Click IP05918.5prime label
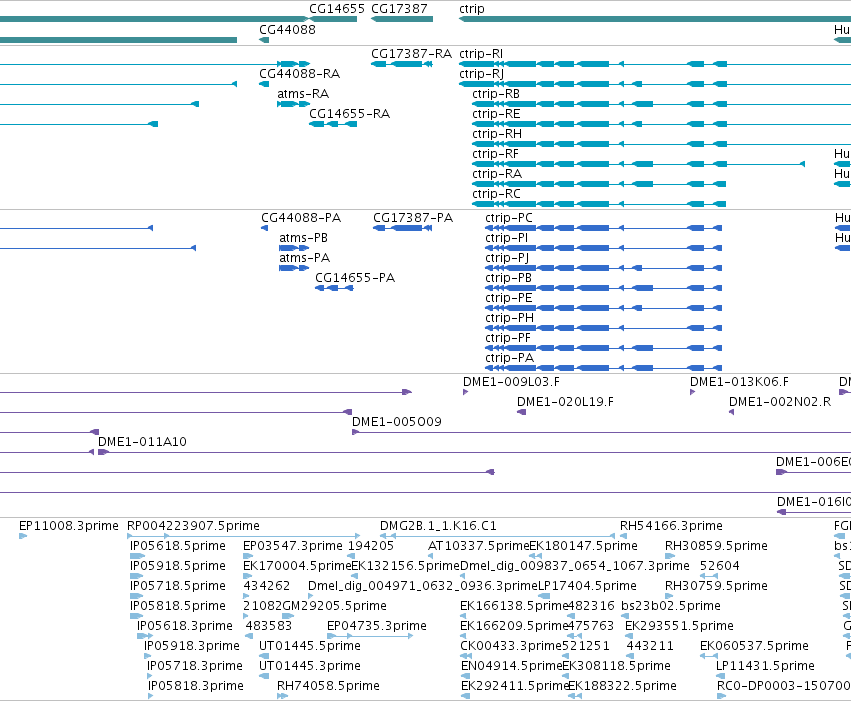 coord(177,566)
